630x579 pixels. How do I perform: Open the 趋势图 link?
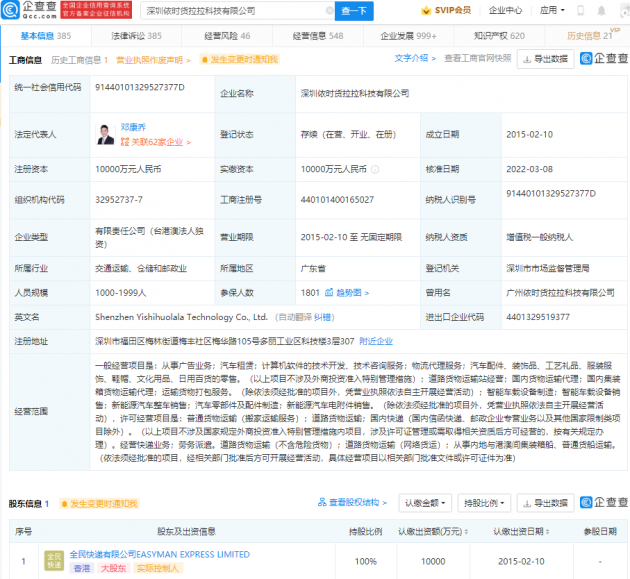click(x=352, y=293)
